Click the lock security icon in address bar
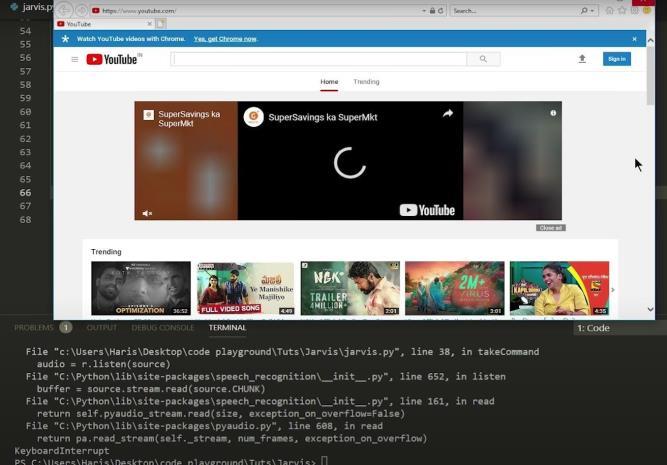 pos(432,11)
